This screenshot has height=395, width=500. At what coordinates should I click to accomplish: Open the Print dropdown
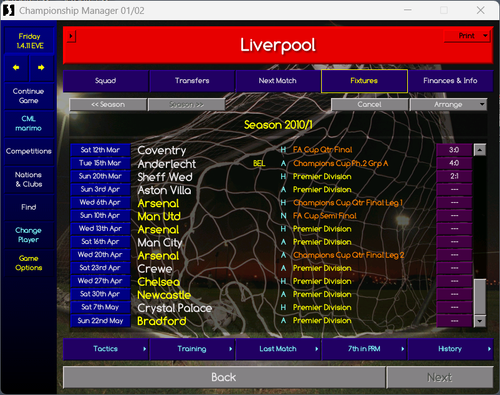467,36
